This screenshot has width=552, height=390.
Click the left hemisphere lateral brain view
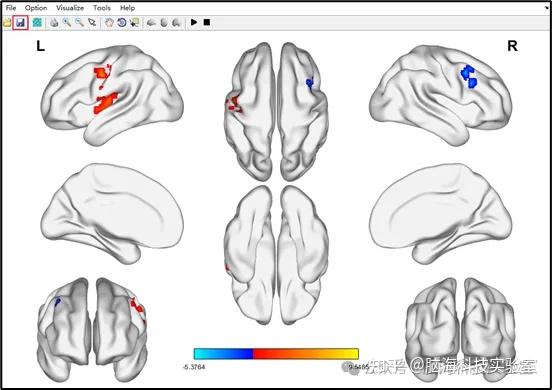pyautogui.click(x=113, y=95)
